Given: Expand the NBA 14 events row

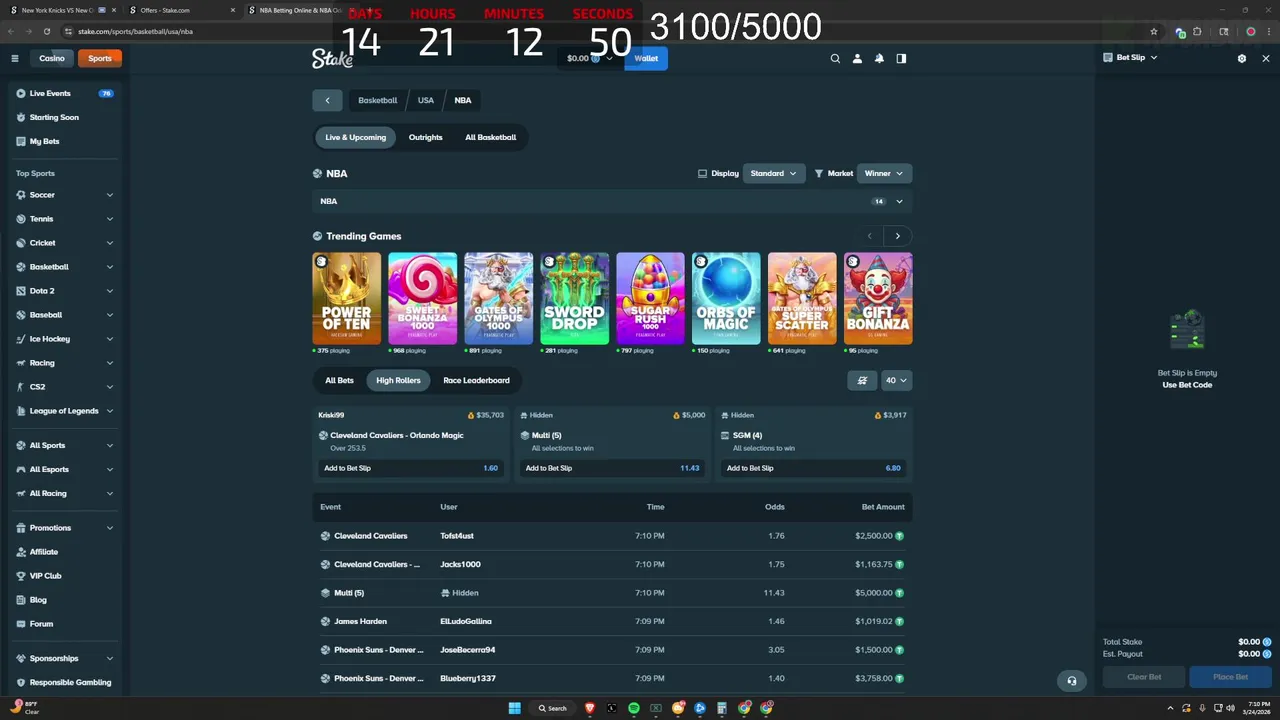Looking at the screenshot, I should [x=612, y=201].
